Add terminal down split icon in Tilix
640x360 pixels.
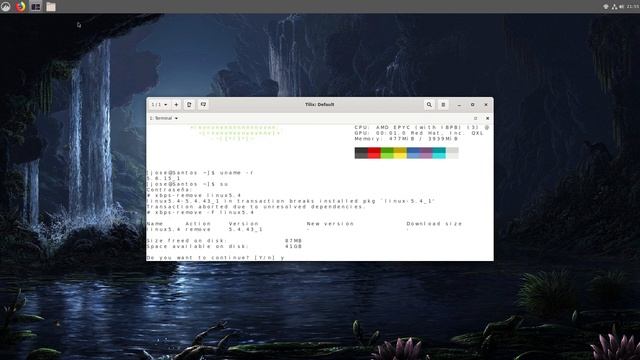click(x=203, y=104)
